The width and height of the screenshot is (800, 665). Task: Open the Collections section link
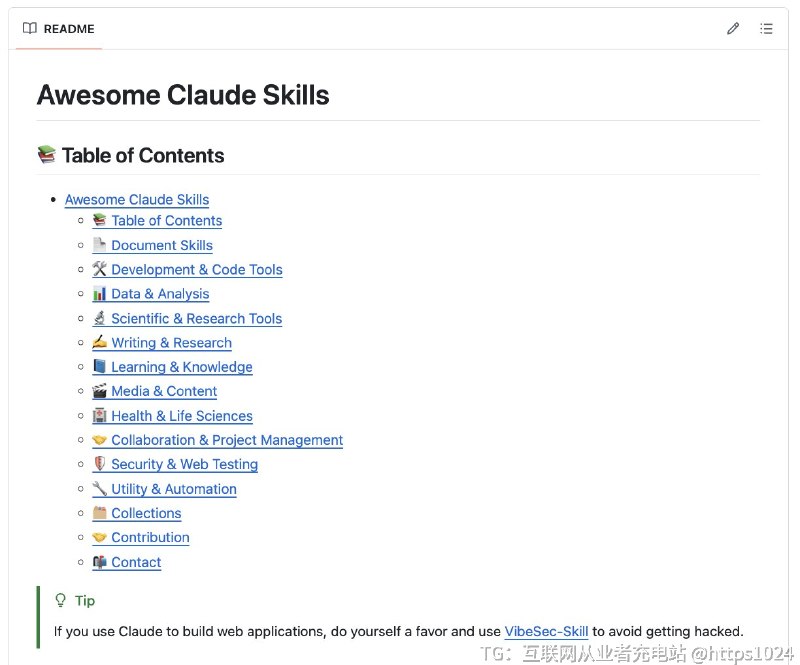coord(146,513)
